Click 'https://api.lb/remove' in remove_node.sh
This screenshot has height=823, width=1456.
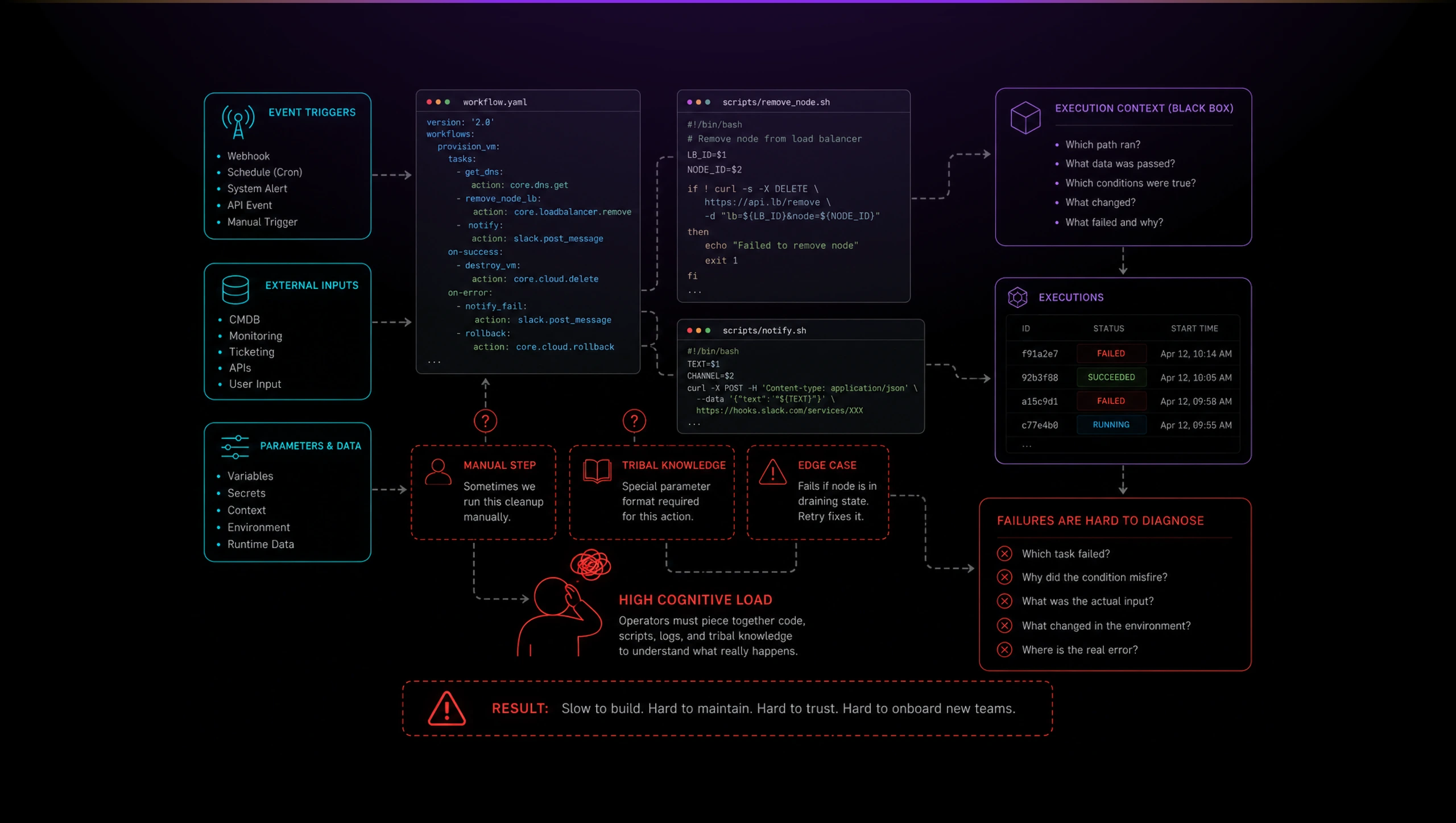[762, 202]
